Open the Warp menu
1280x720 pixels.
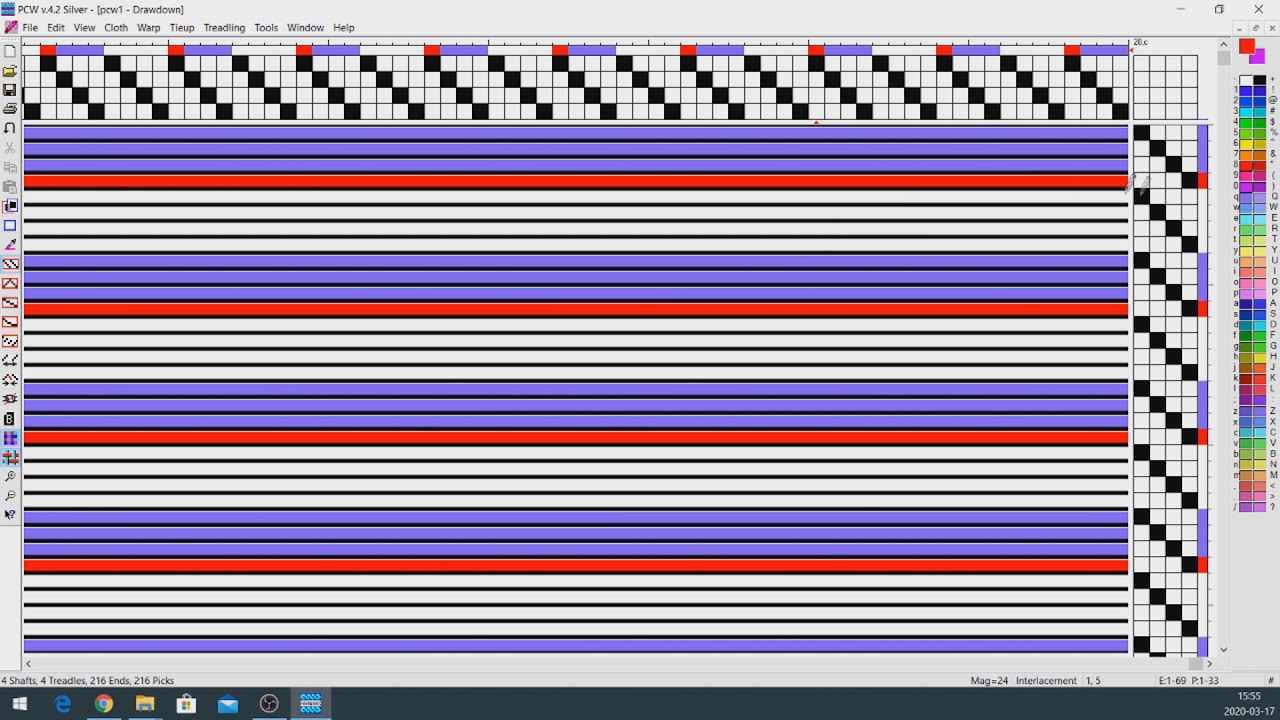click(149, 28)
